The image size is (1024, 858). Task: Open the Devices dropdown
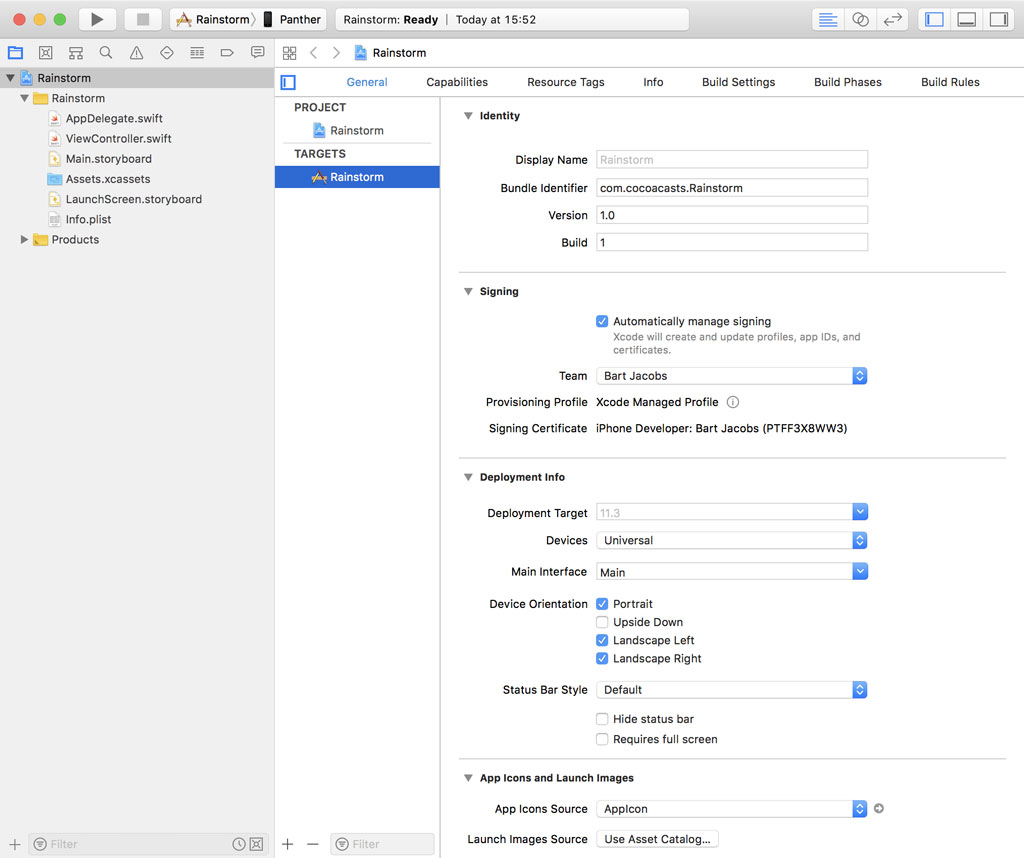(859, 542)
